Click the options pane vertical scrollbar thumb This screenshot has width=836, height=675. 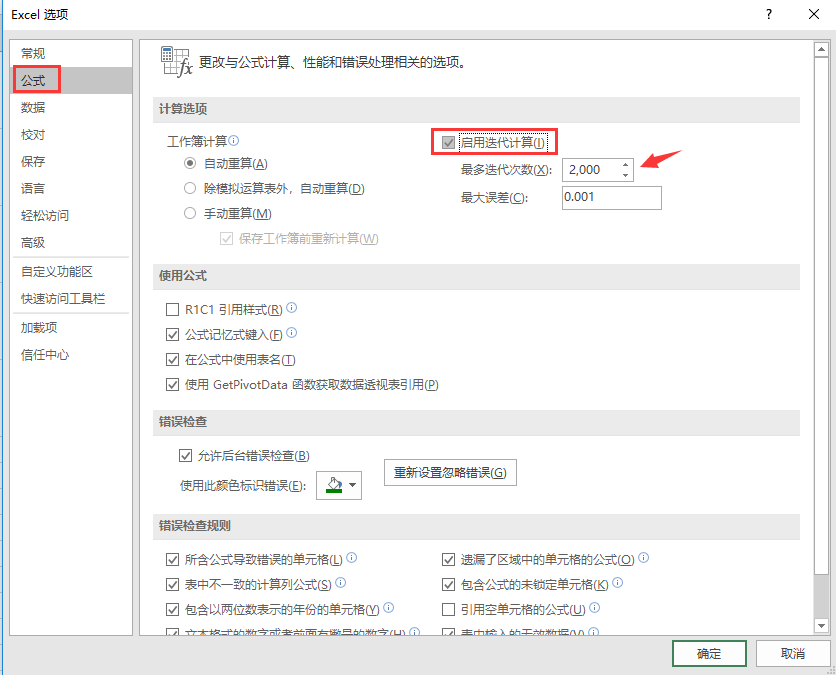point(821,315)
